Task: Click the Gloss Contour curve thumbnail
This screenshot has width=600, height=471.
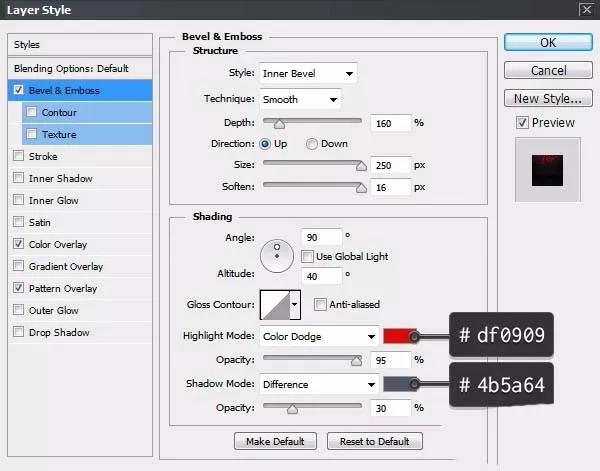Action: pos(275,305)
